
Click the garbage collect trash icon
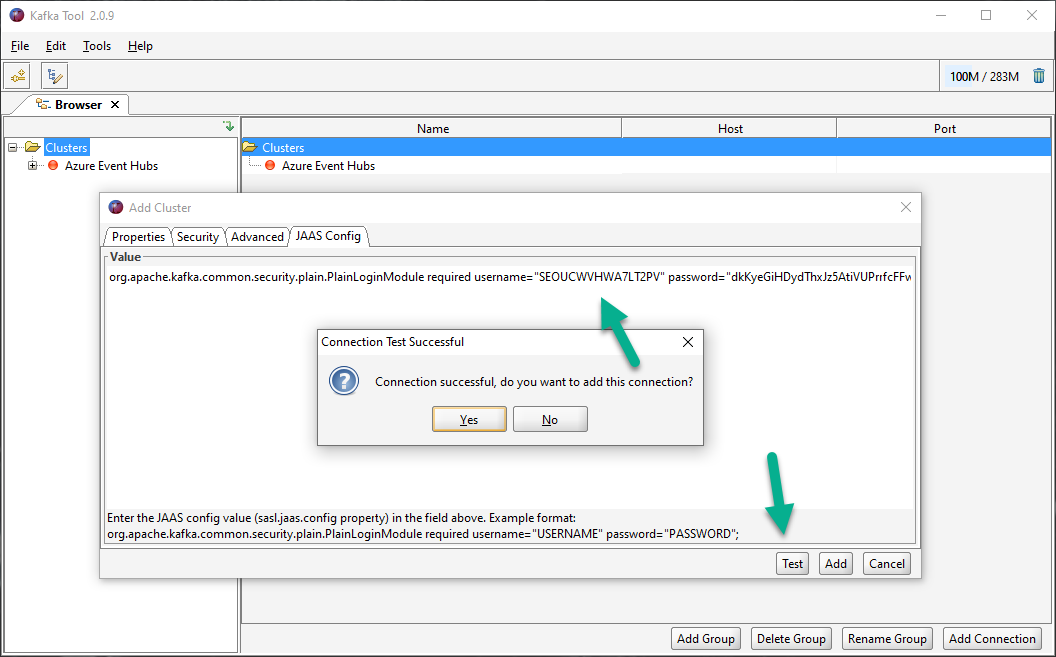pos(1038,76)
